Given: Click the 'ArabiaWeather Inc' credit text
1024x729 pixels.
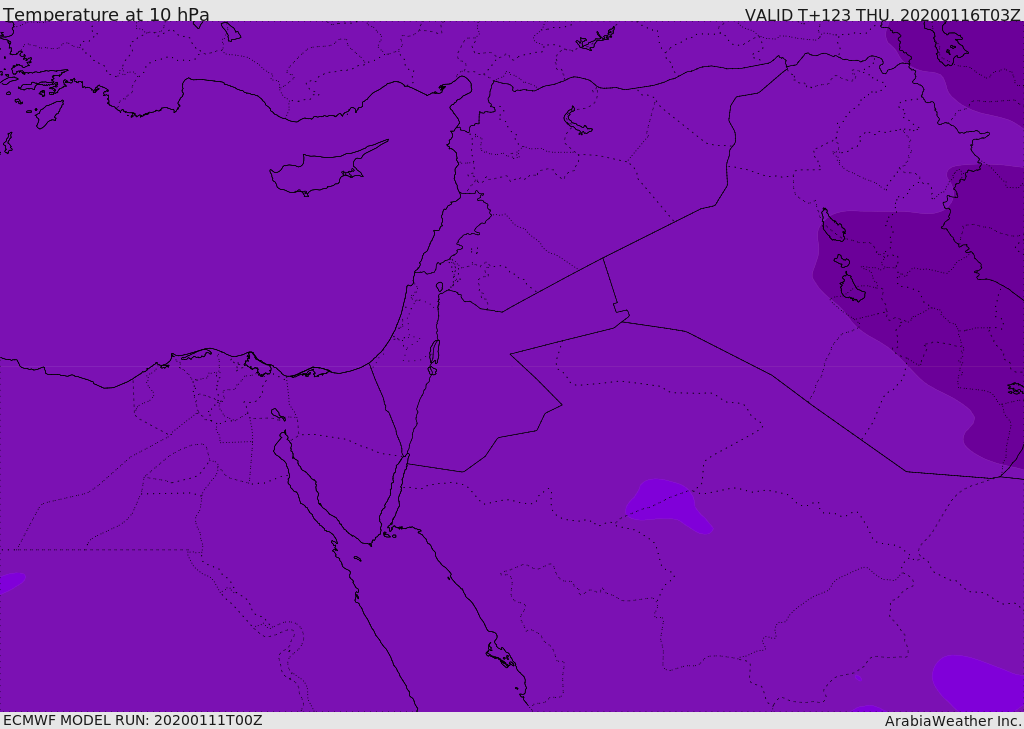Looking at the screenshot, I should (x=953, y=721).
